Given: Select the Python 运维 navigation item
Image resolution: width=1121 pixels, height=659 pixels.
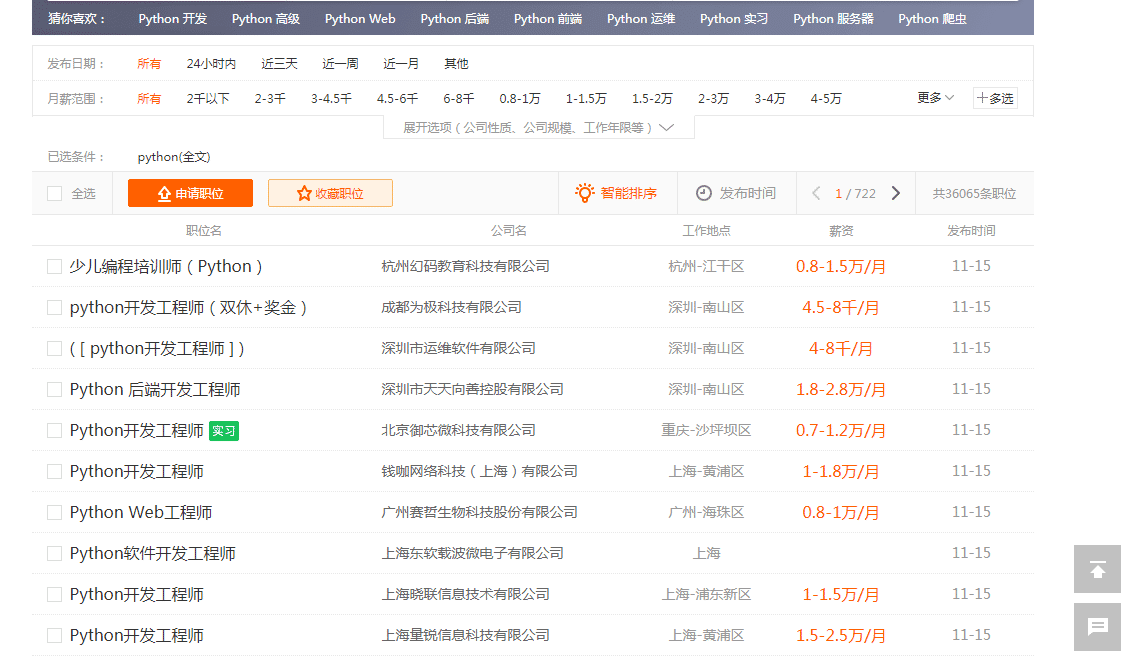Looking at the screenshot, I should pyautogui.click(x=640, y=18).
